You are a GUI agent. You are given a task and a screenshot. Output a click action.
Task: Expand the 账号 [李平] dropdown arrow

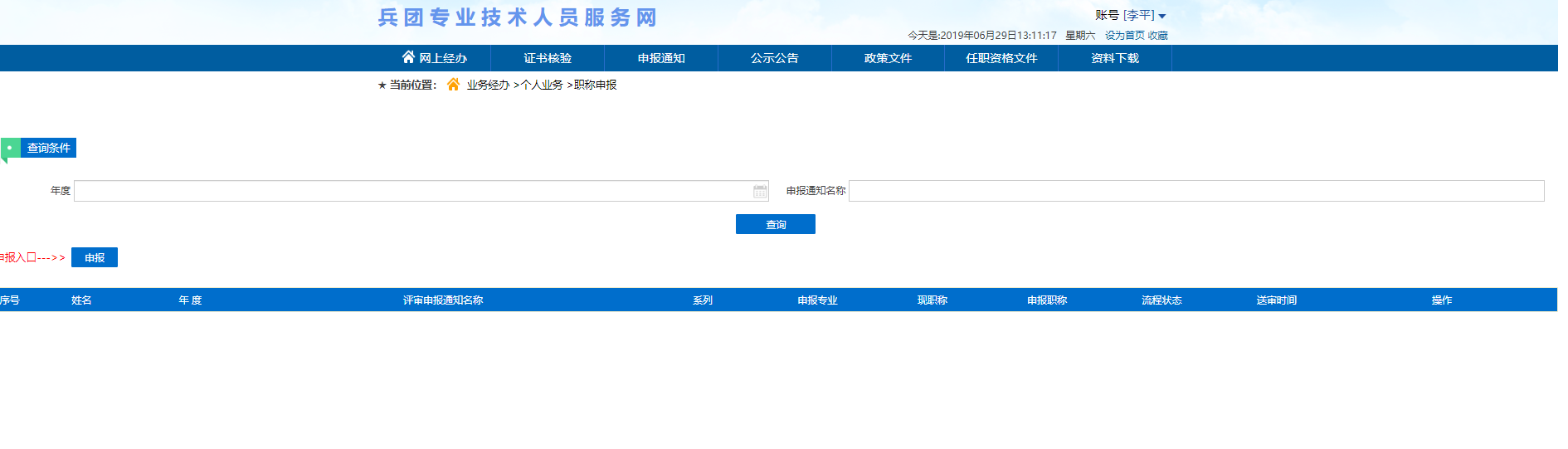(1161, 17)
